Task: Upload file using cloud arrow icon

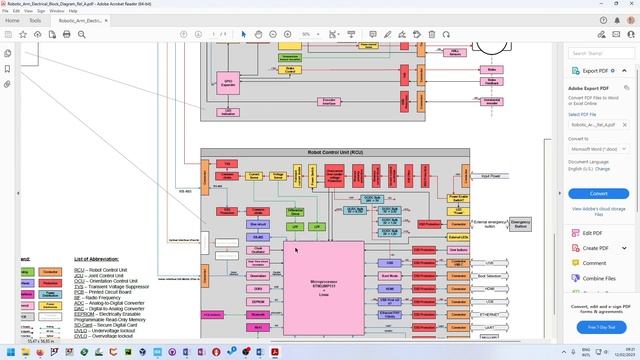Action: coord(38,35)
